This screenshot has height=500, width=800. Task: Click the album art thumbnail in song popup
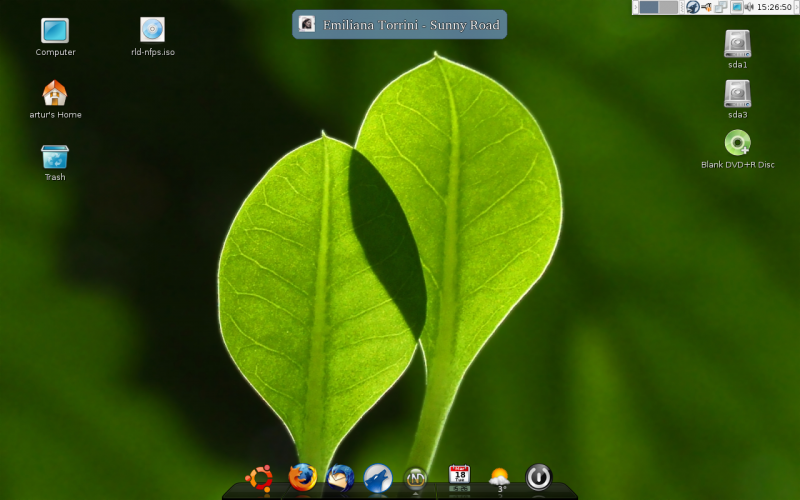click(307, 24)
